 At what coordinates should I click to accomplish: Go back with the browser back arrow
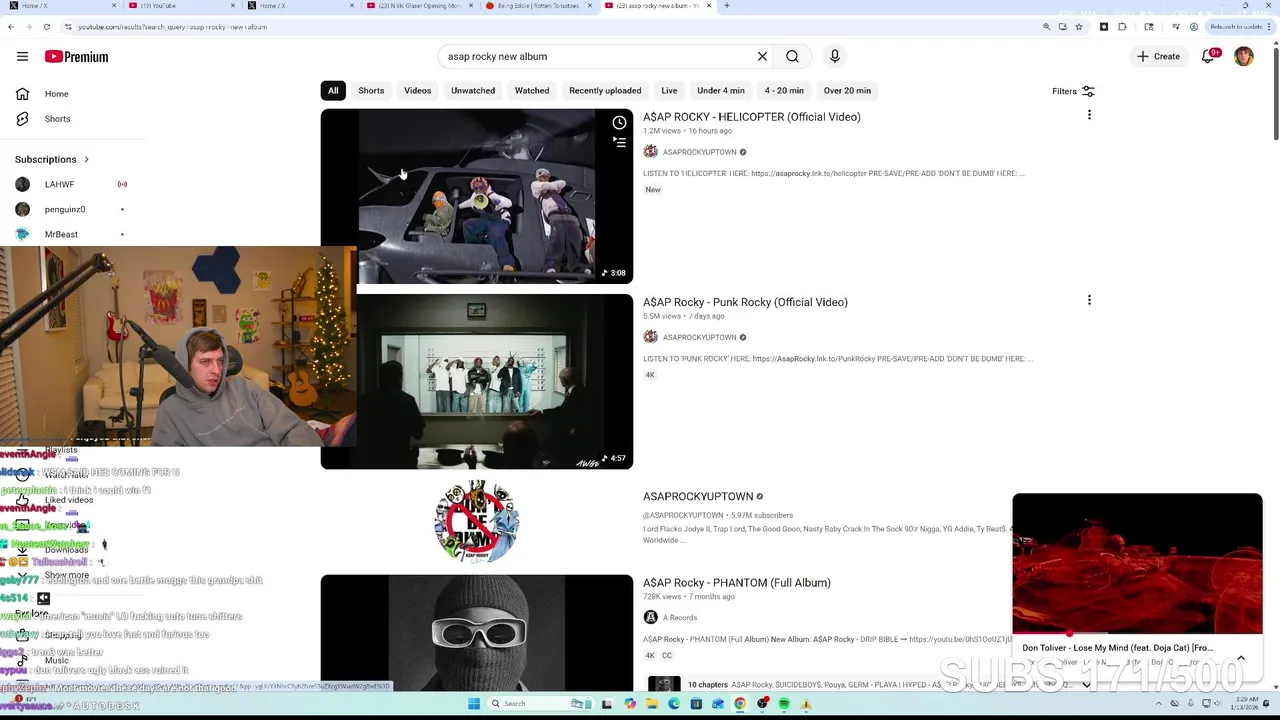(x=11, y=27)
